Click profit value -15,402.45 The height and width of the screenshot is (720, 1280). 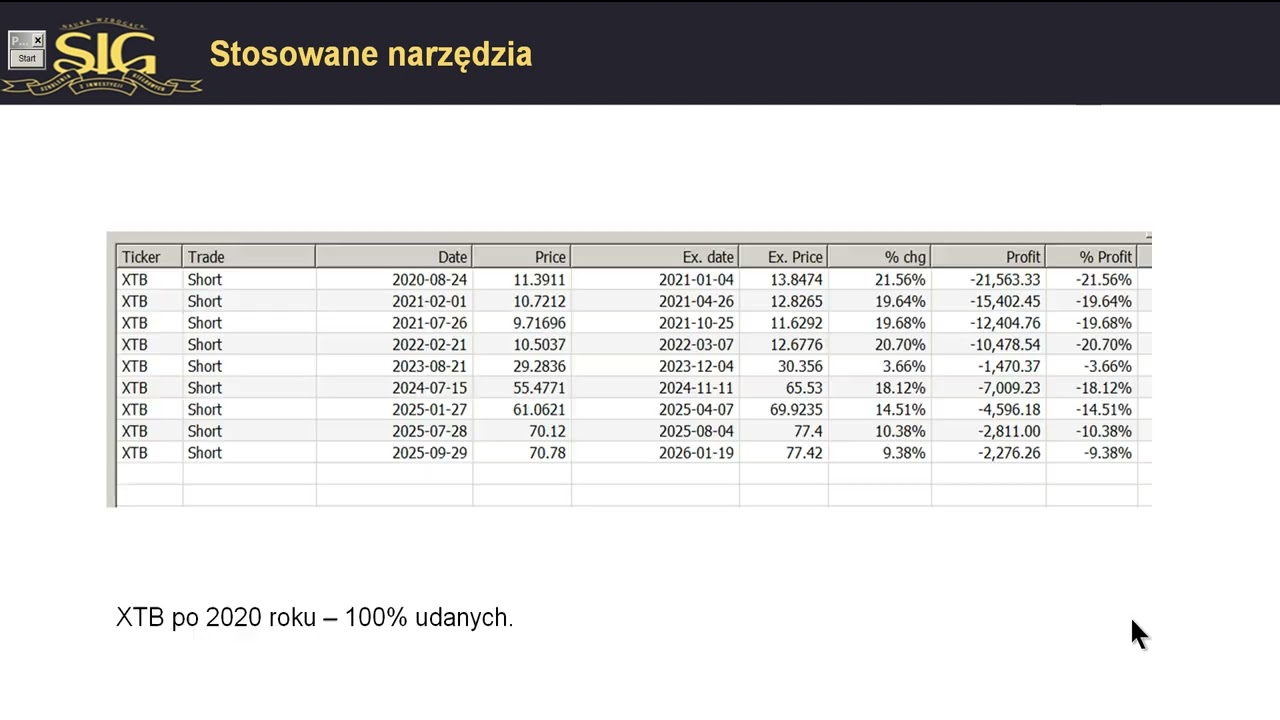coord(1004,301)
